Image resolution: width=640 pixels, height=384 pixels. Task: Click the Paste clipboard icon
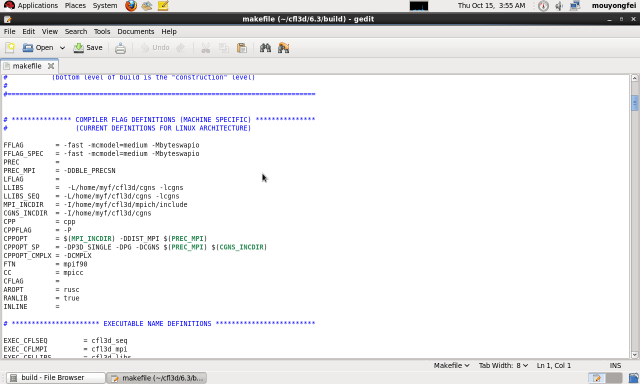pos(242,48)
